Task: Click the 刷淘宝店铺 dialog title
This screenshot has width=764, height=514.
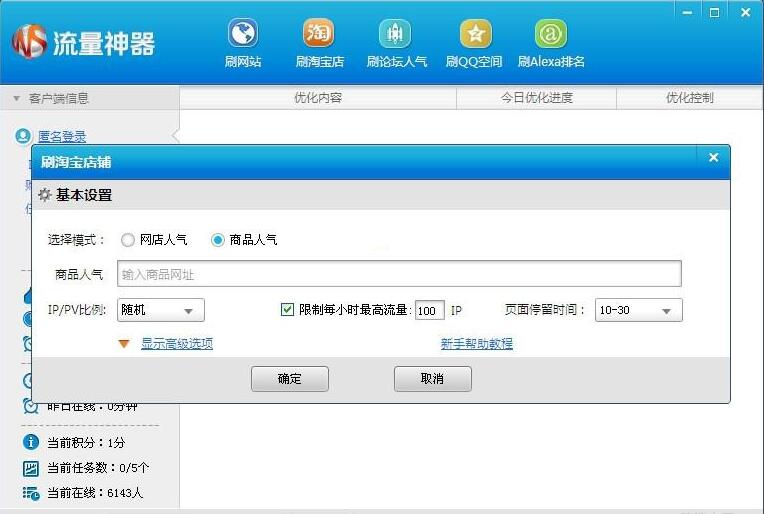Action: click(x=76, y=162)
